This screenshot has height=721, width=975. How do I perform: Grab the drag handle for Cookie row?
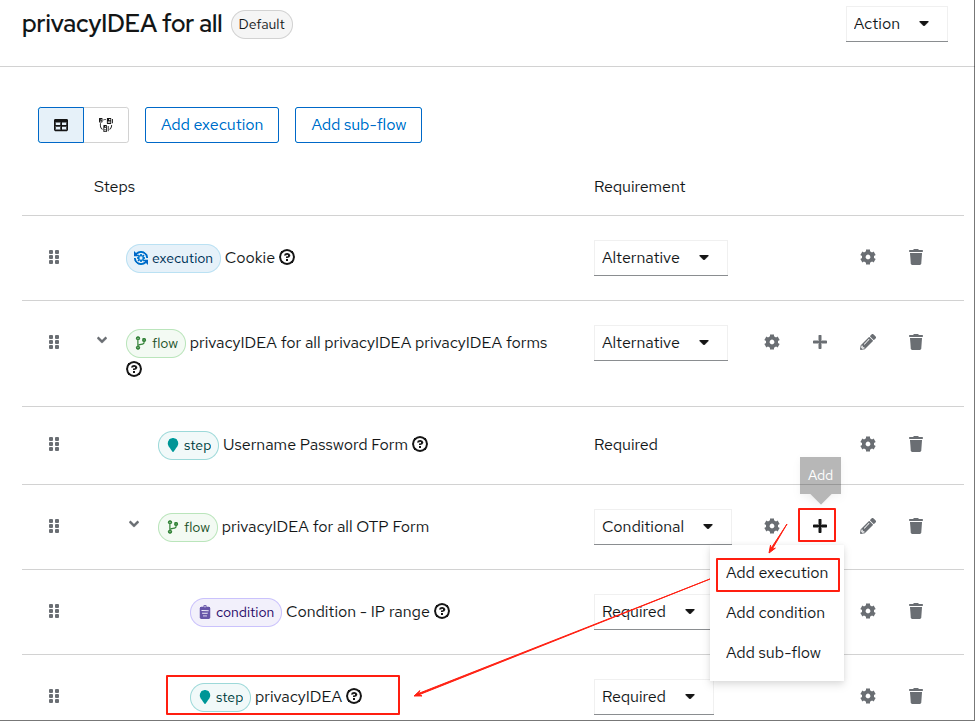click(55, 257)
